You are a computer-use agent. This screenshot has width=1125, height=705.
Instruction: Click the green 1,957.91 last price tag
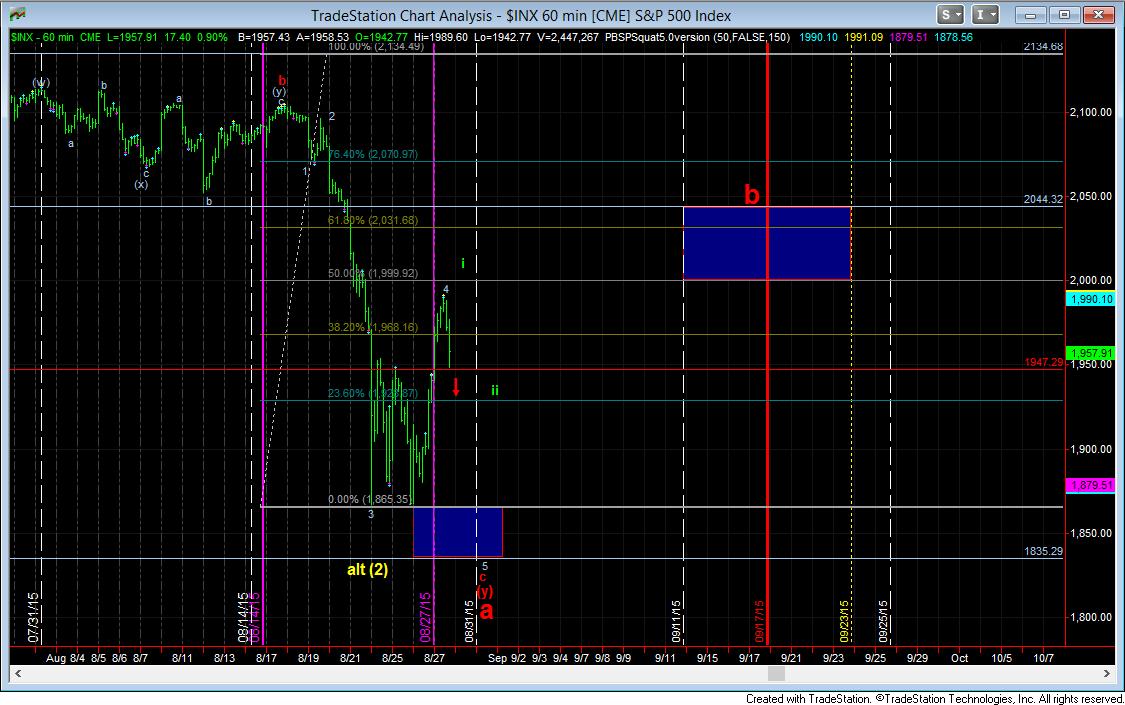1090,354
